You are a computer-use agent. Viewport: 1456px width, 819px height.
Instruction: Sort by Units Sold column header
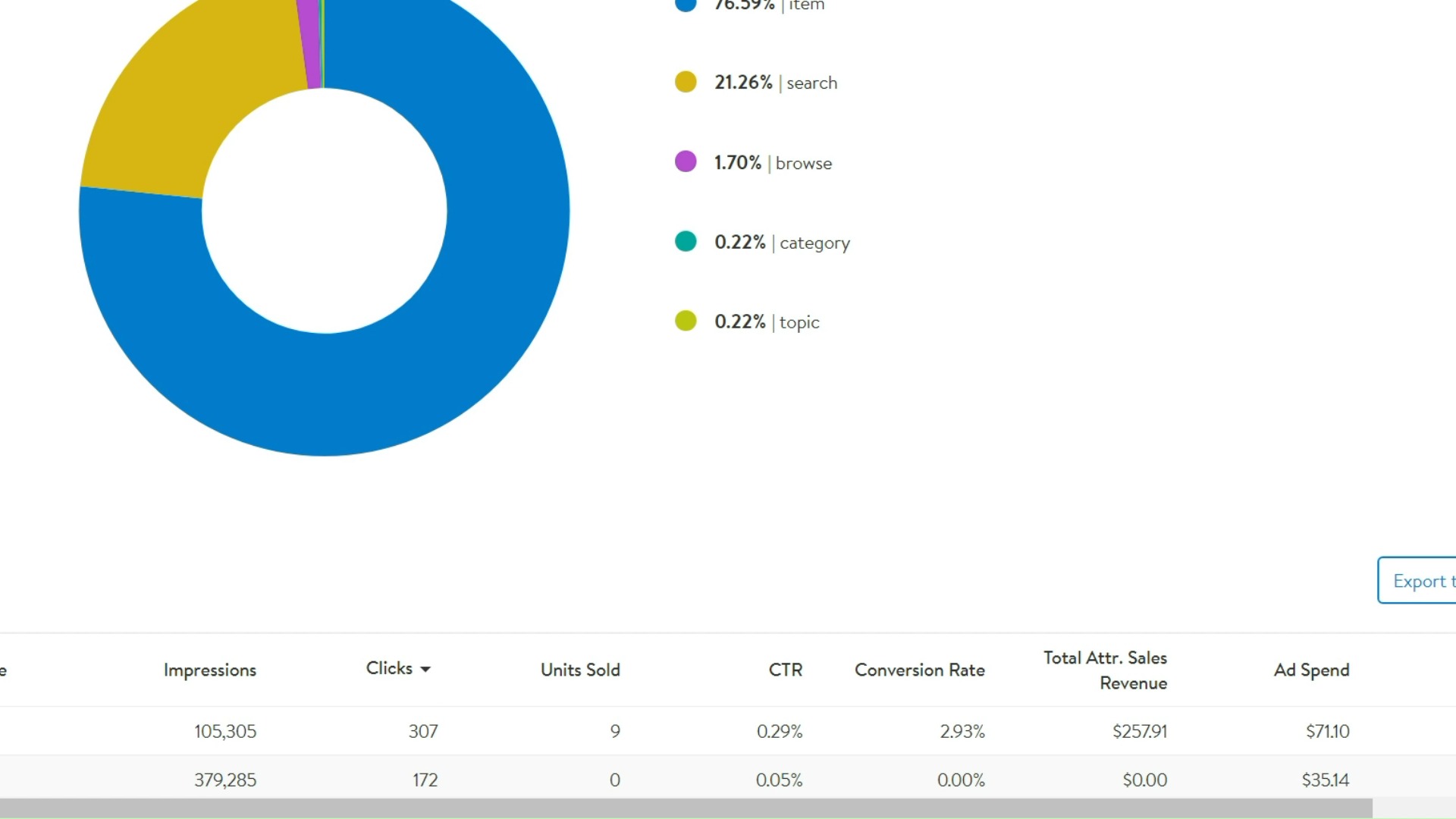point(580,670)
